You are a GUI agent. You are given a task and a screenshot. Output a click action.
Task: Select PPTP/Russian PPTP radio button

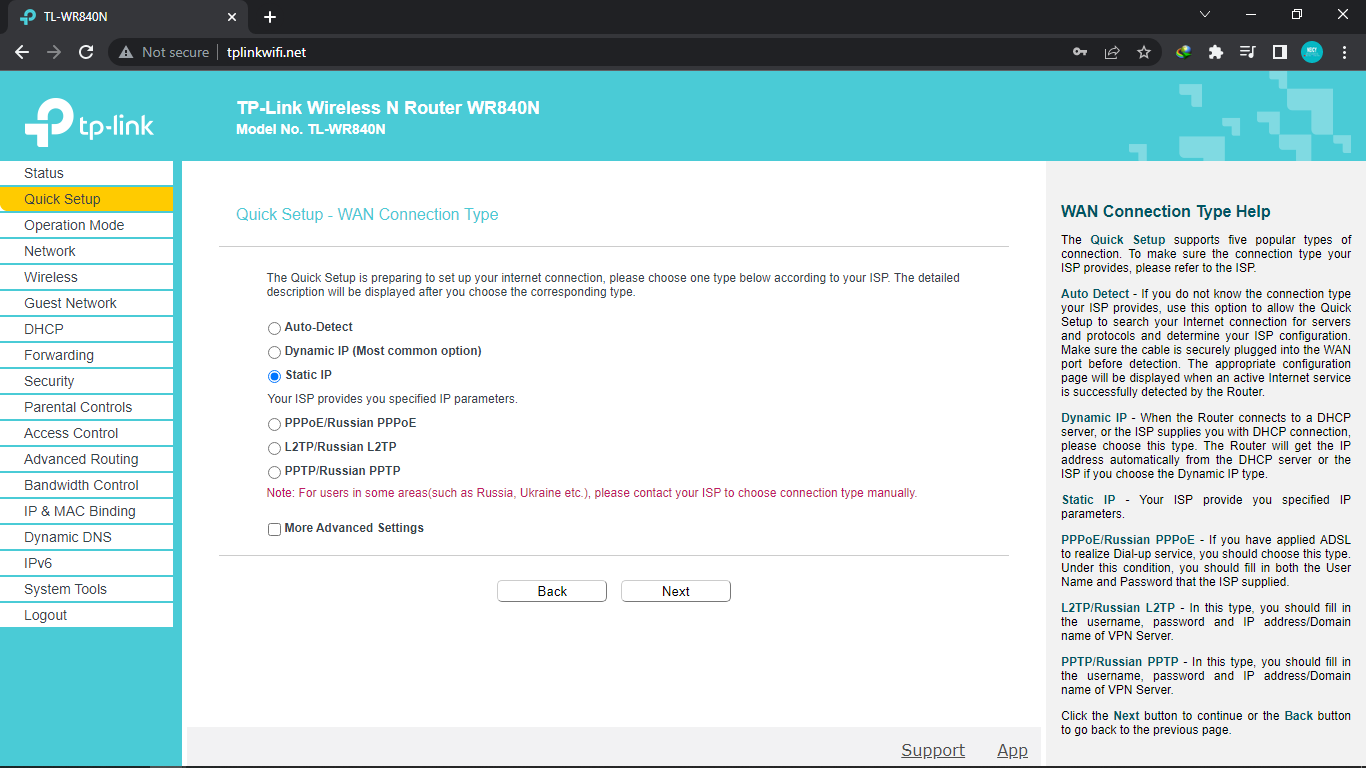(274, 472)
